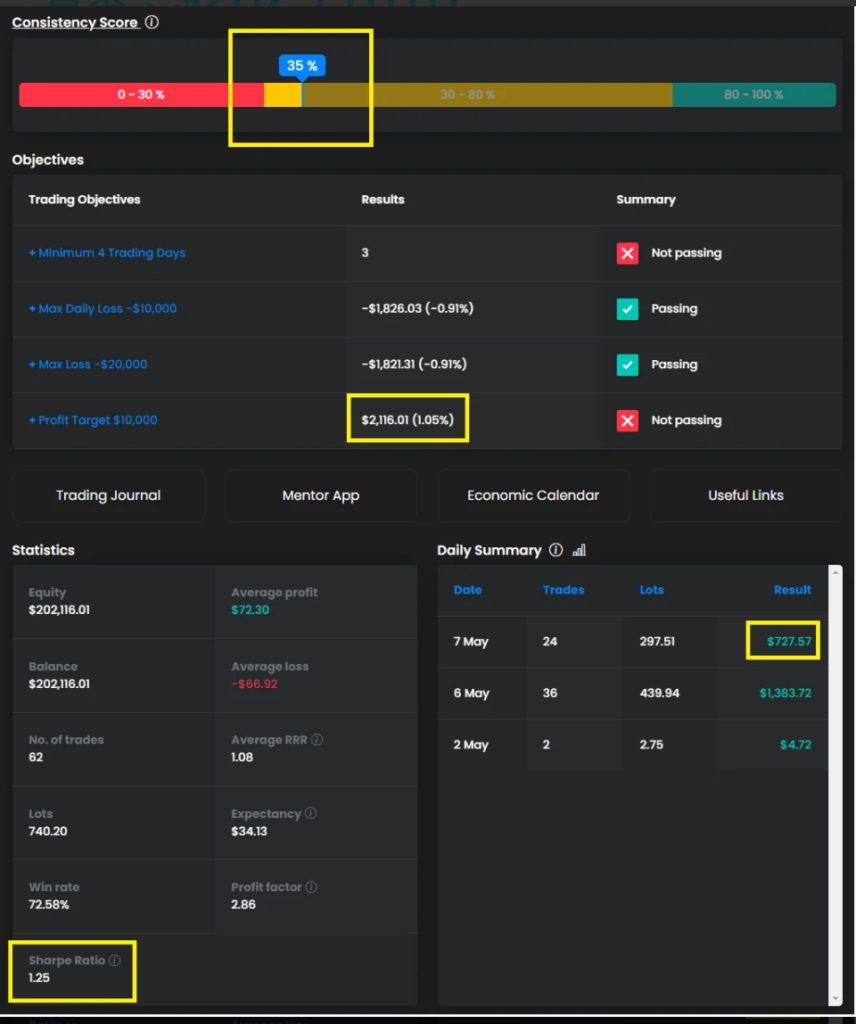Click info icon next to Consistency Score
Screen dimensions: 856x1024
point(152,22)
